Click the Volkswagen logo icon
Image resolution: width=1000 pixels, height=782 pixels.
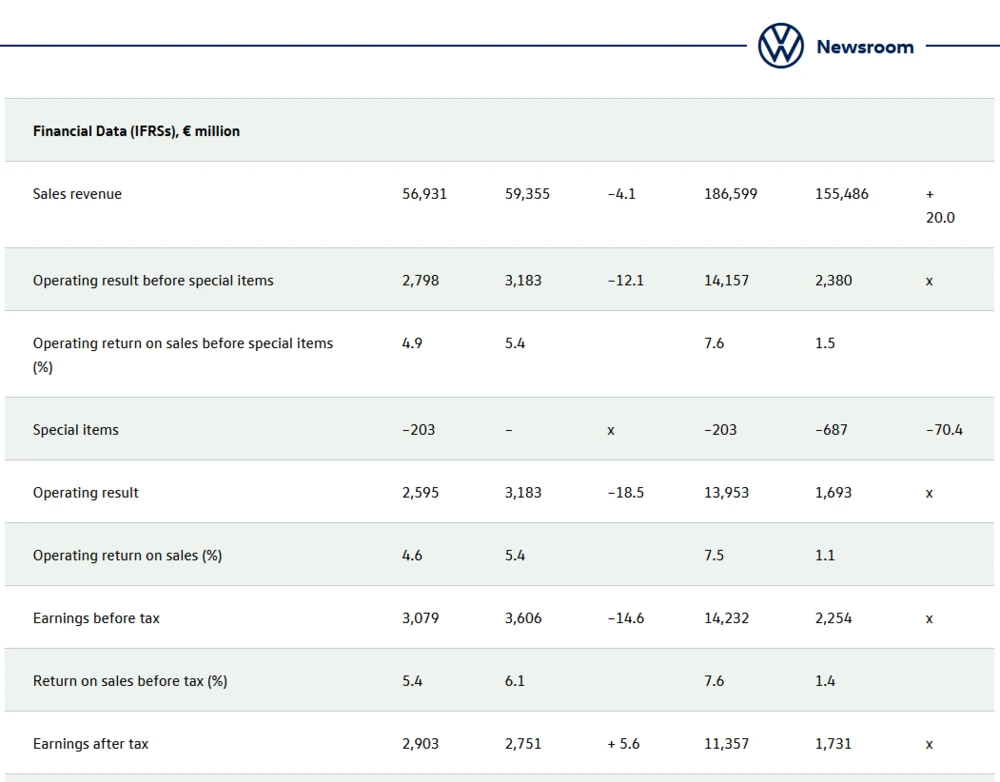(780, 46)
